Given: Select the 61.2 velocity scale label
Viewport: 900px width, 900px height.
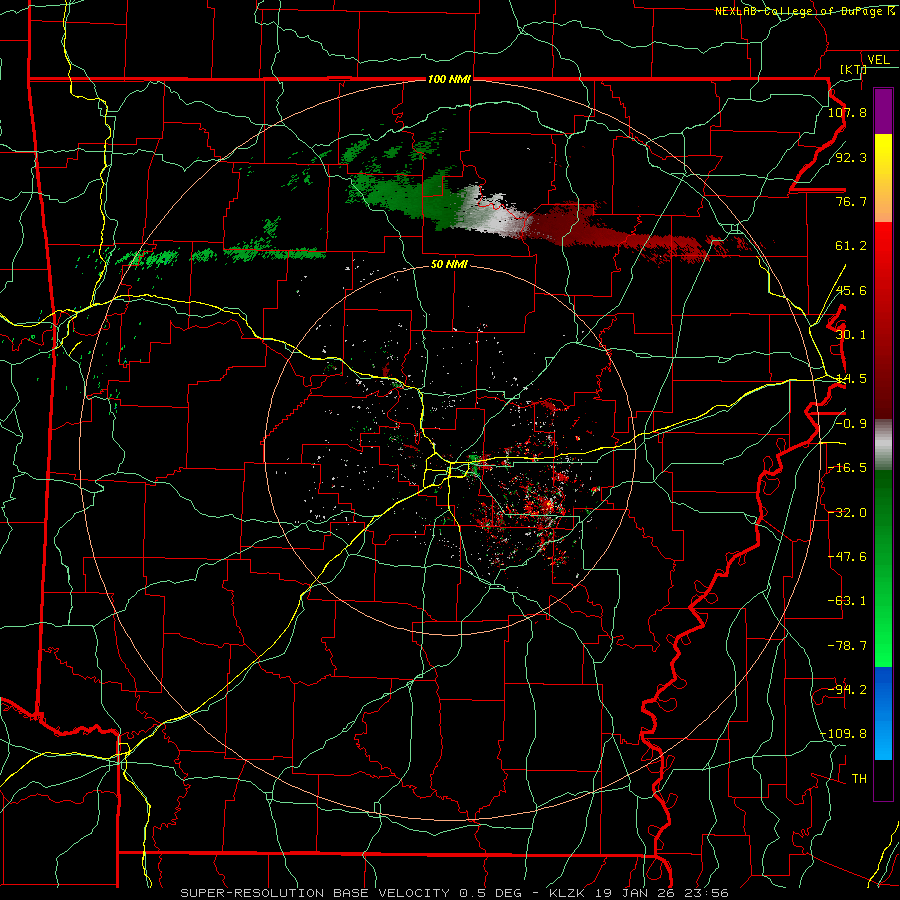Looking at the screenshot, I should click(x=851, y=246).
